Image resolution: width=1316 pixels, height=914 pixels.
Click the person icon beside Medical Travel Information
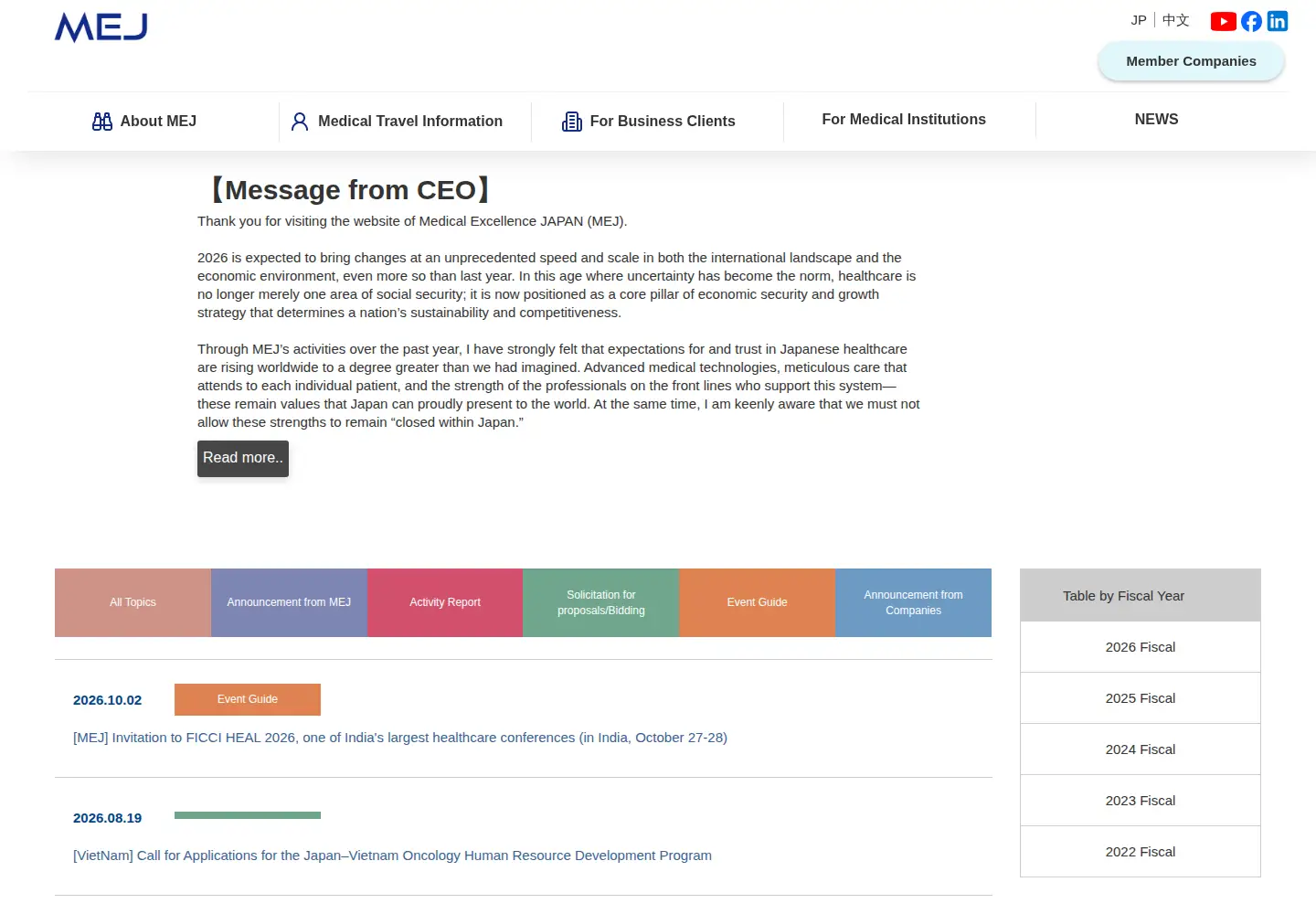pyautogui.click(x=300, y=122)
